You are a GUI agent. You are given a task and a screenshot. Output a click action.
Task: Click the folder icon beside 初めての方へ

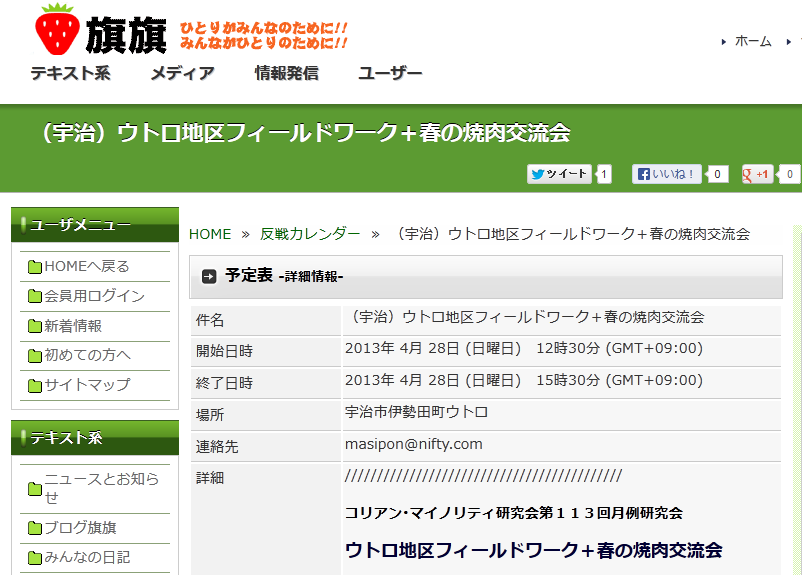pos(34,356)
